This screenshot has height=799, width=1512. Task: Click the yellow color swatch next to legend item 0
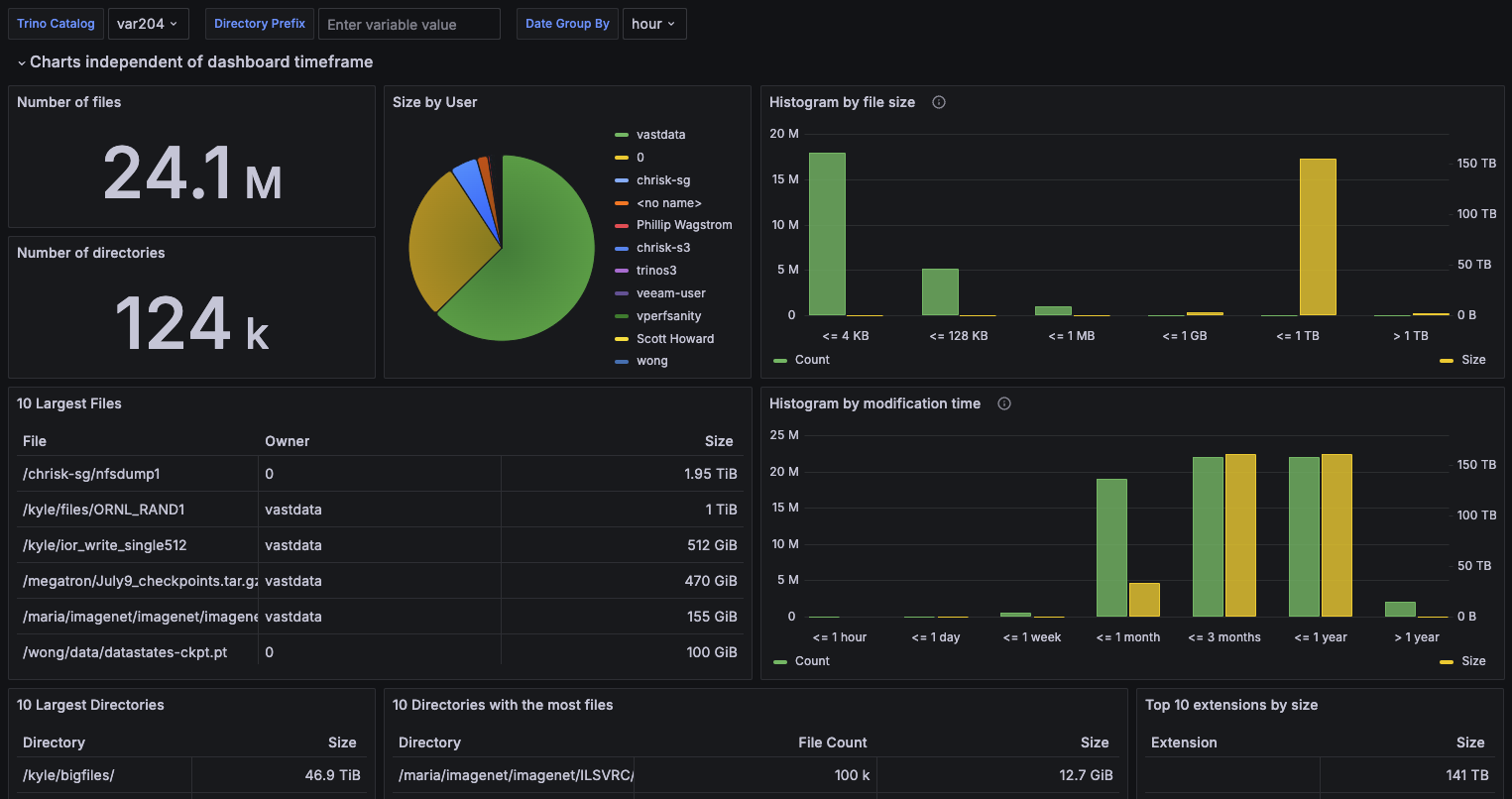click(x=622, y=158)
